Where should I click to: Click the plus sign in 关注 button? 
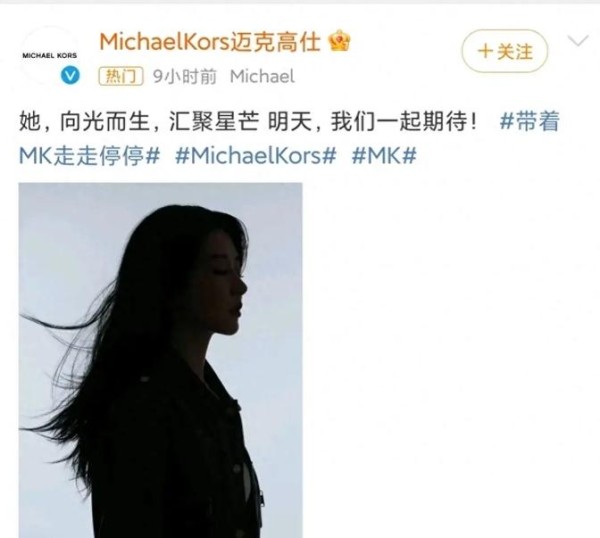coord(485,51)
